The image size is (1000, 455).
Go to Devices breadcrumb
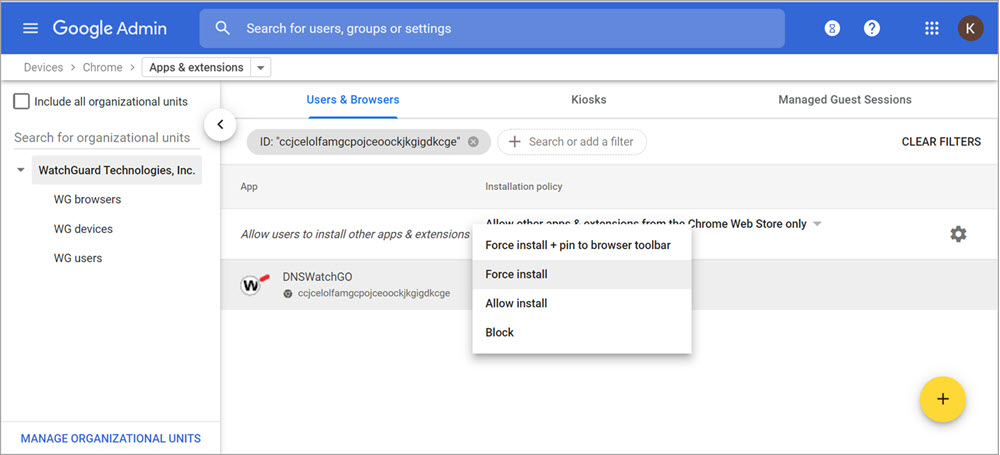43,67
